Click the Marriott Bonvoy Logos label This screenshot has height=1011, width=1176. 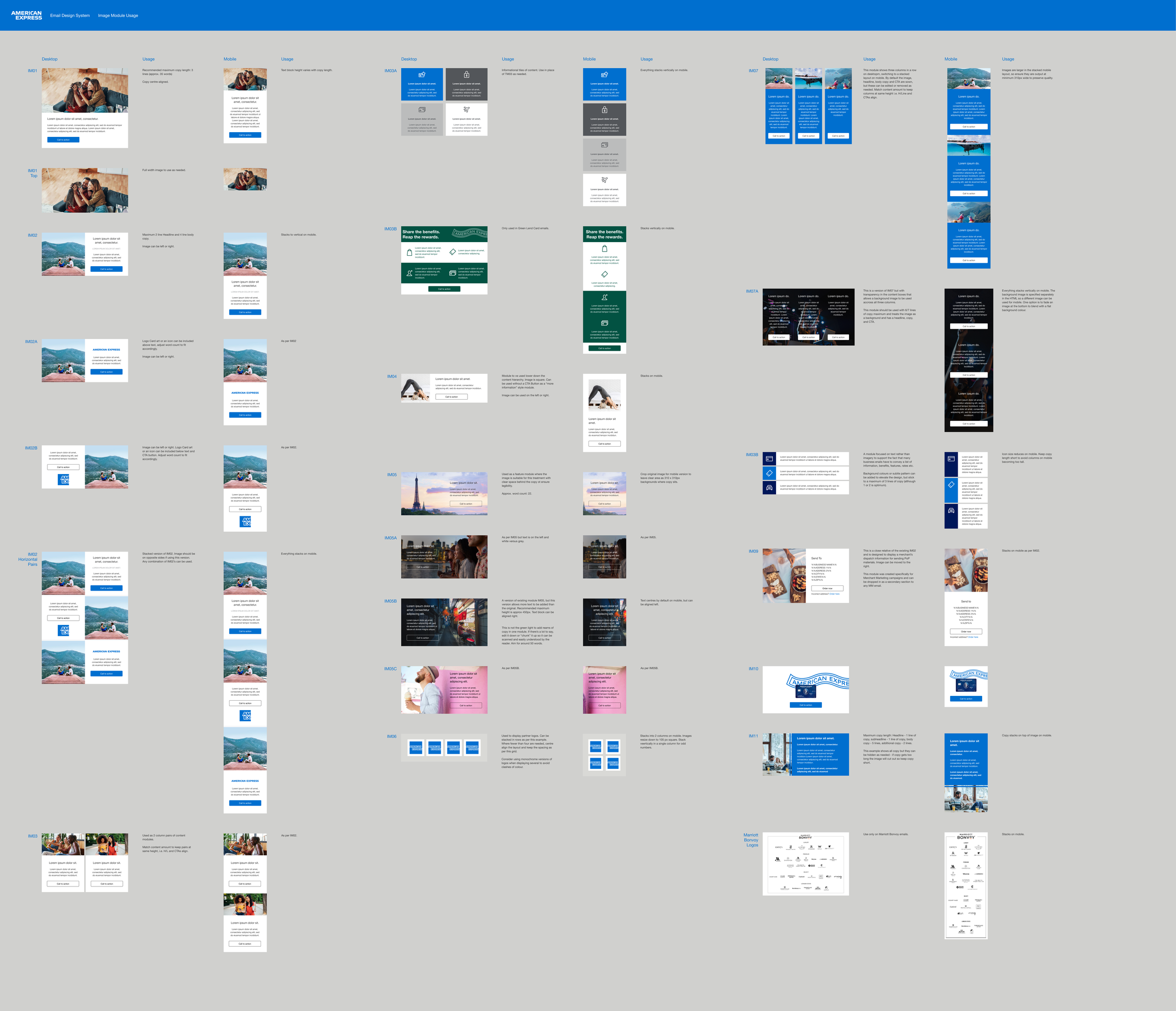point(751,840)
